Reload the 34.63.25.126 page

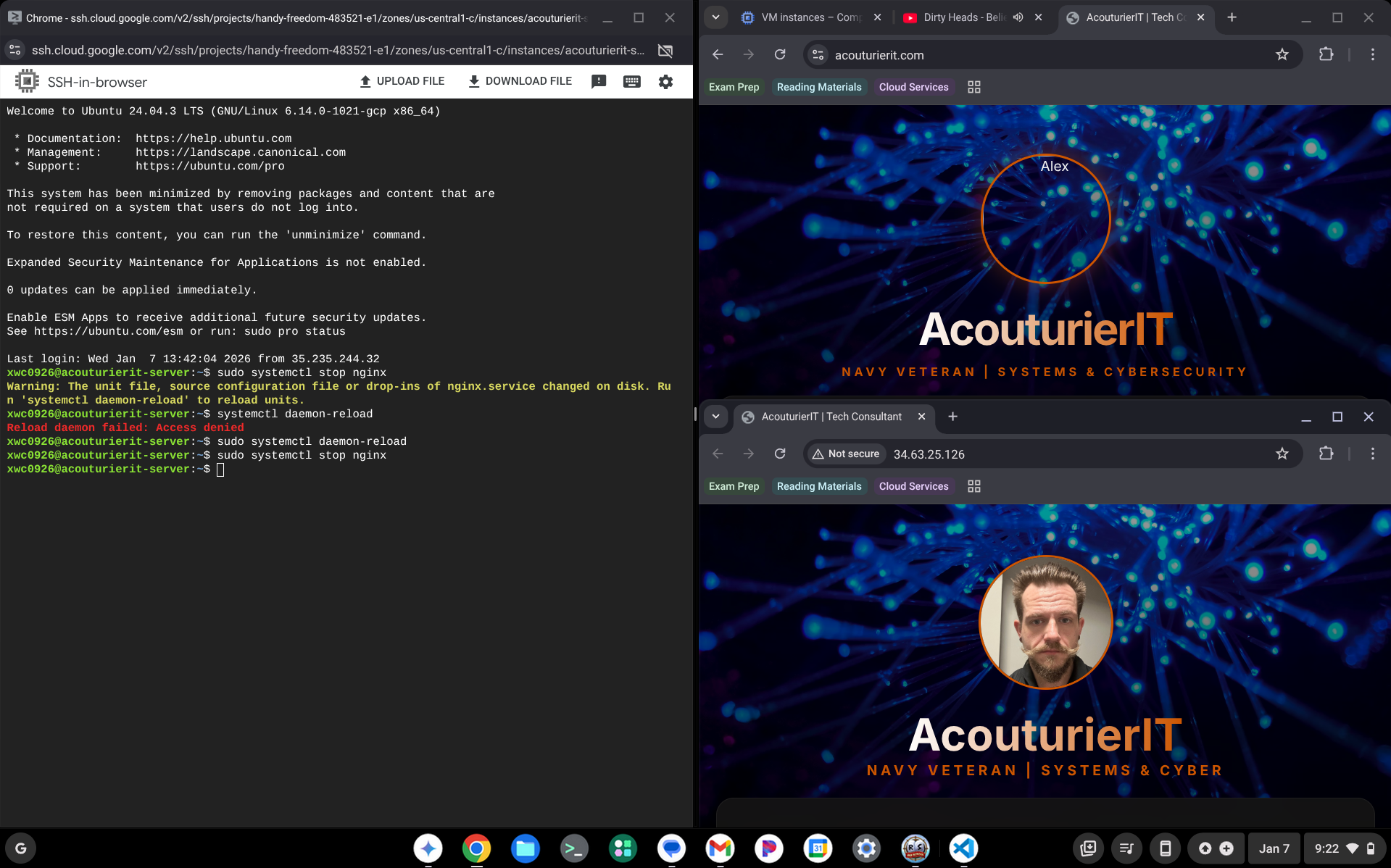click(x=780, y=454)
